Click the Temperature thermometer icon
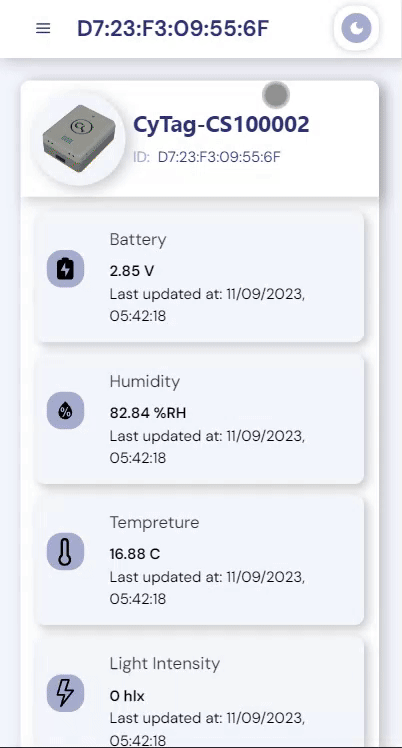The width and height of the screenshot is (402, 748). [65, 551]
